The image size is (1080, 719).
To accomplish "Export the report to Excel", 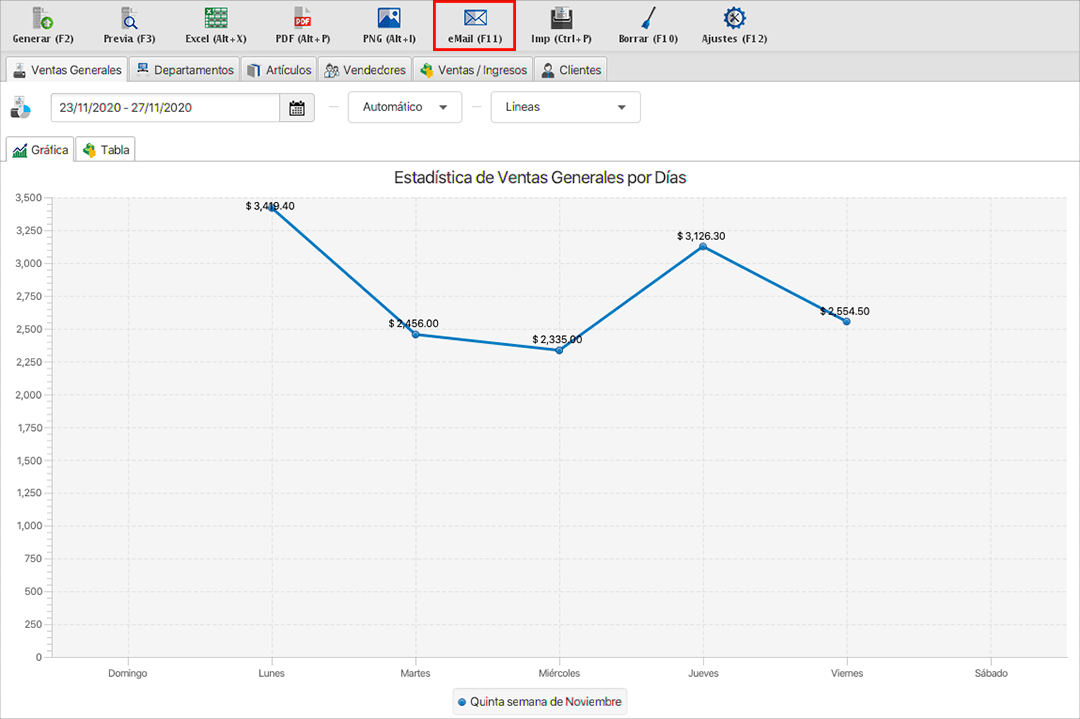I will [x=215, y=18].
